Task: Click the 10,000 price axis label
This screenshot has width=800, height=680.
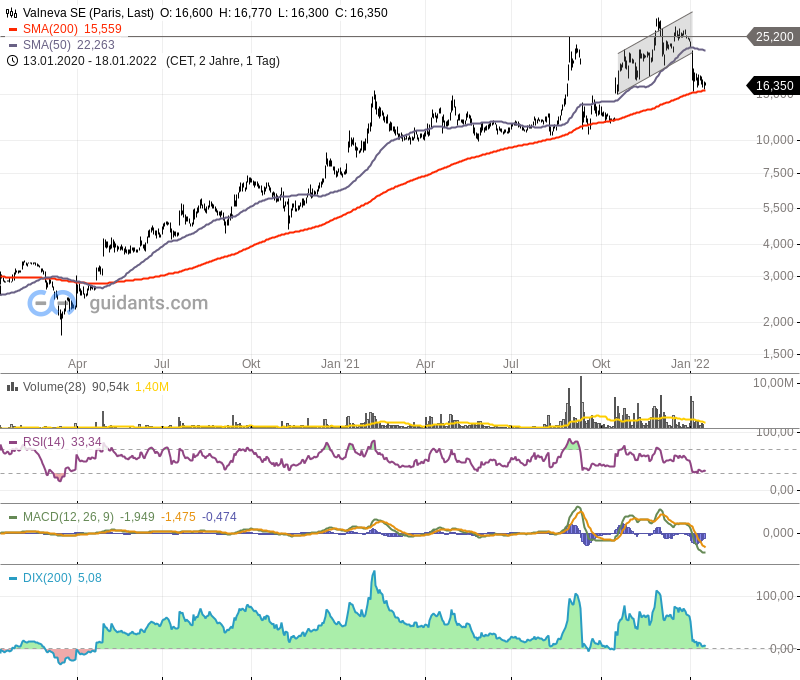Action: coord(775,140)
